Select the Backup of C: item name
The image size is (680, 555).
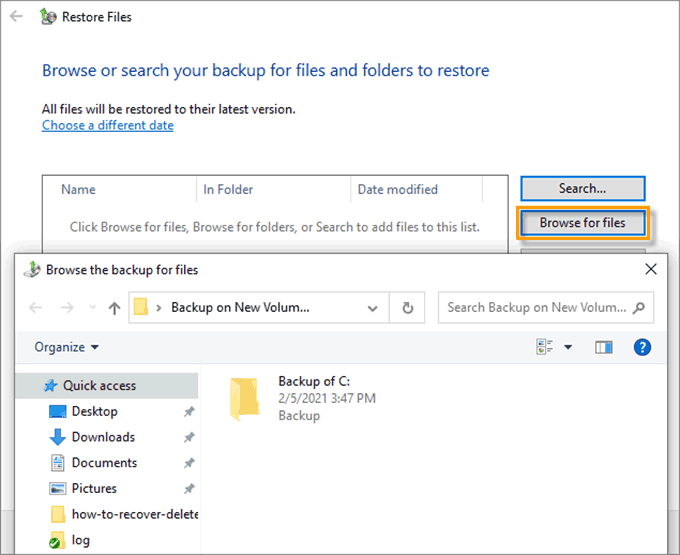tap(314, 381)
